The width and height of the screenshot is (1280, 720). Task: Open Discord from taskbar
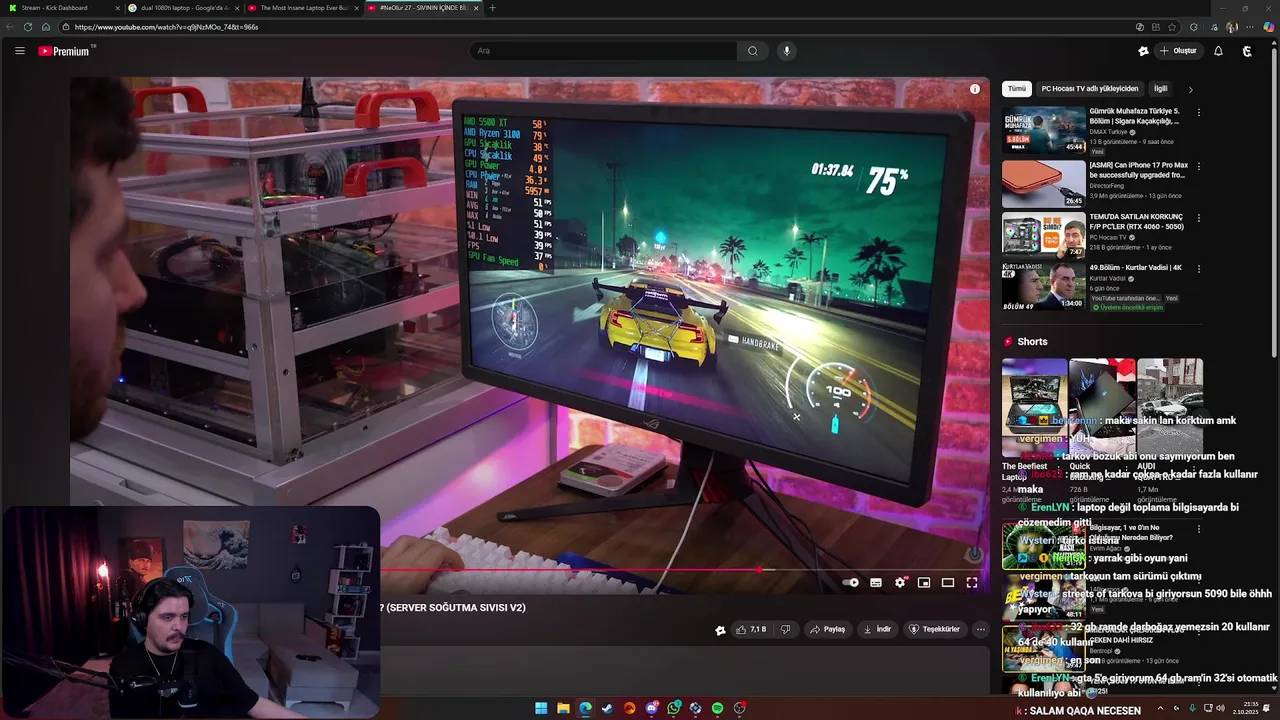(x=651, y=708)
